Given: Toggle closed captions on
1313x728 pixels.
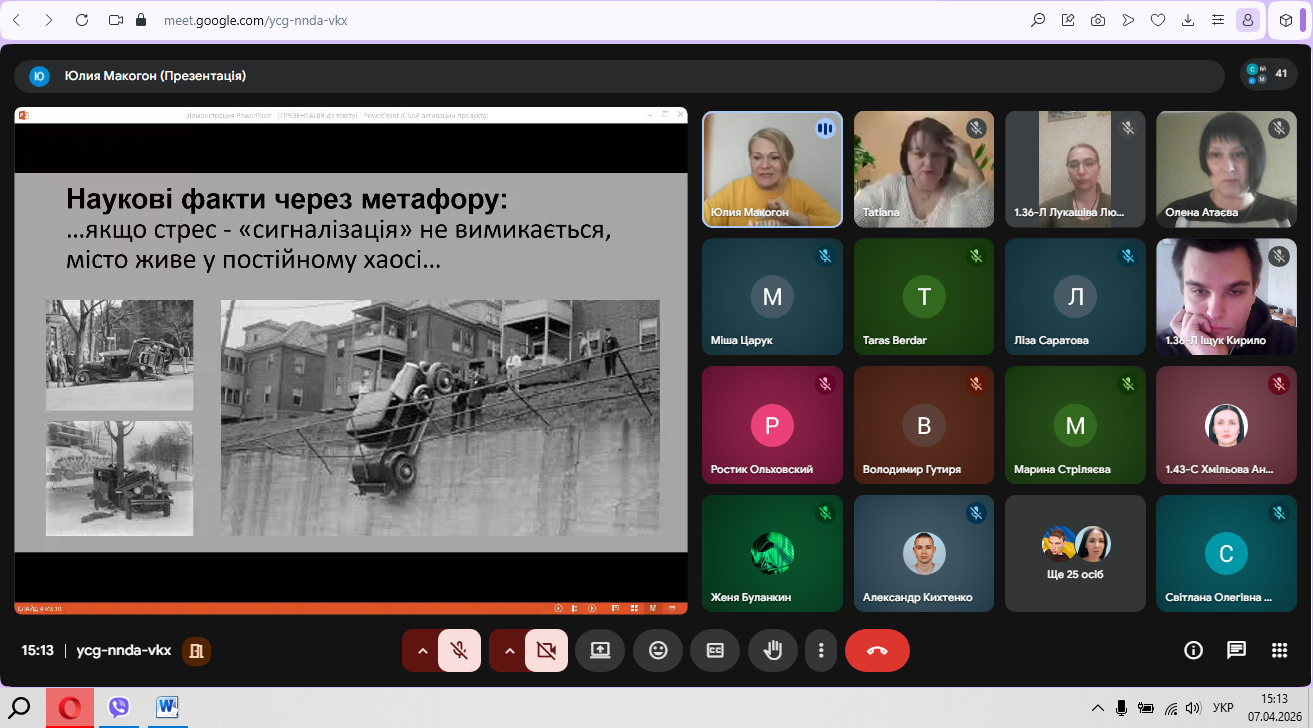Looking at the screenshot, I should (x=715, y=650).
